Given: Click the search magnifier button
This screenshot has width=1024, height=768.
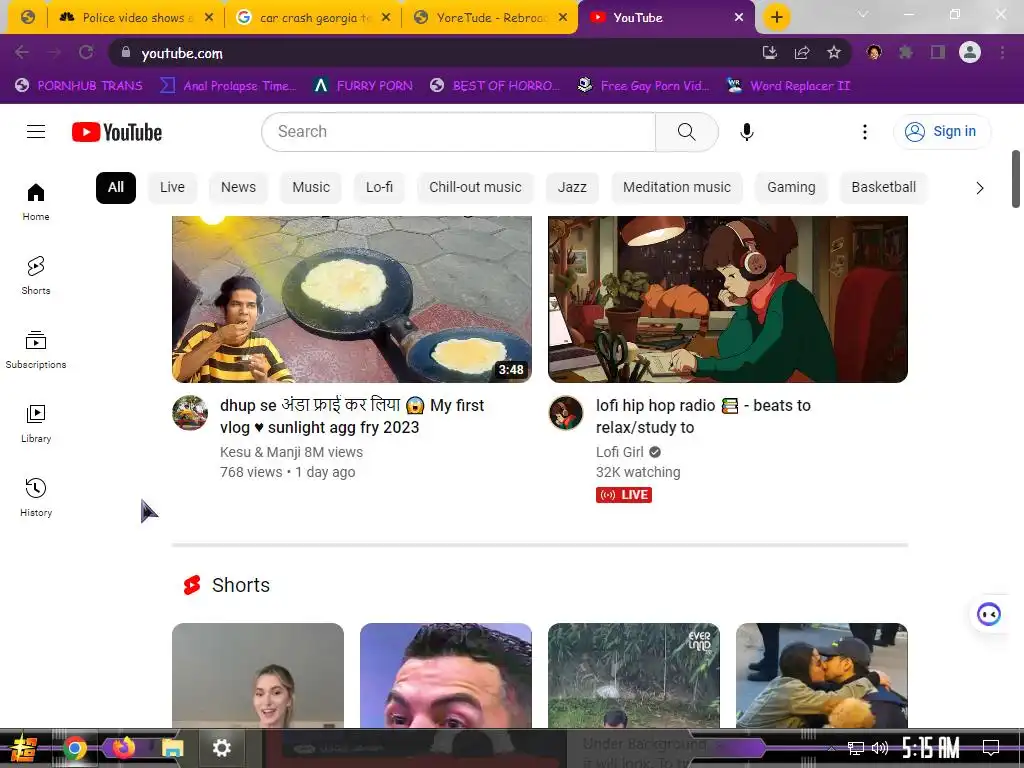Looking at the screenshot, I should pyautogui.click(x=686, y=132).
